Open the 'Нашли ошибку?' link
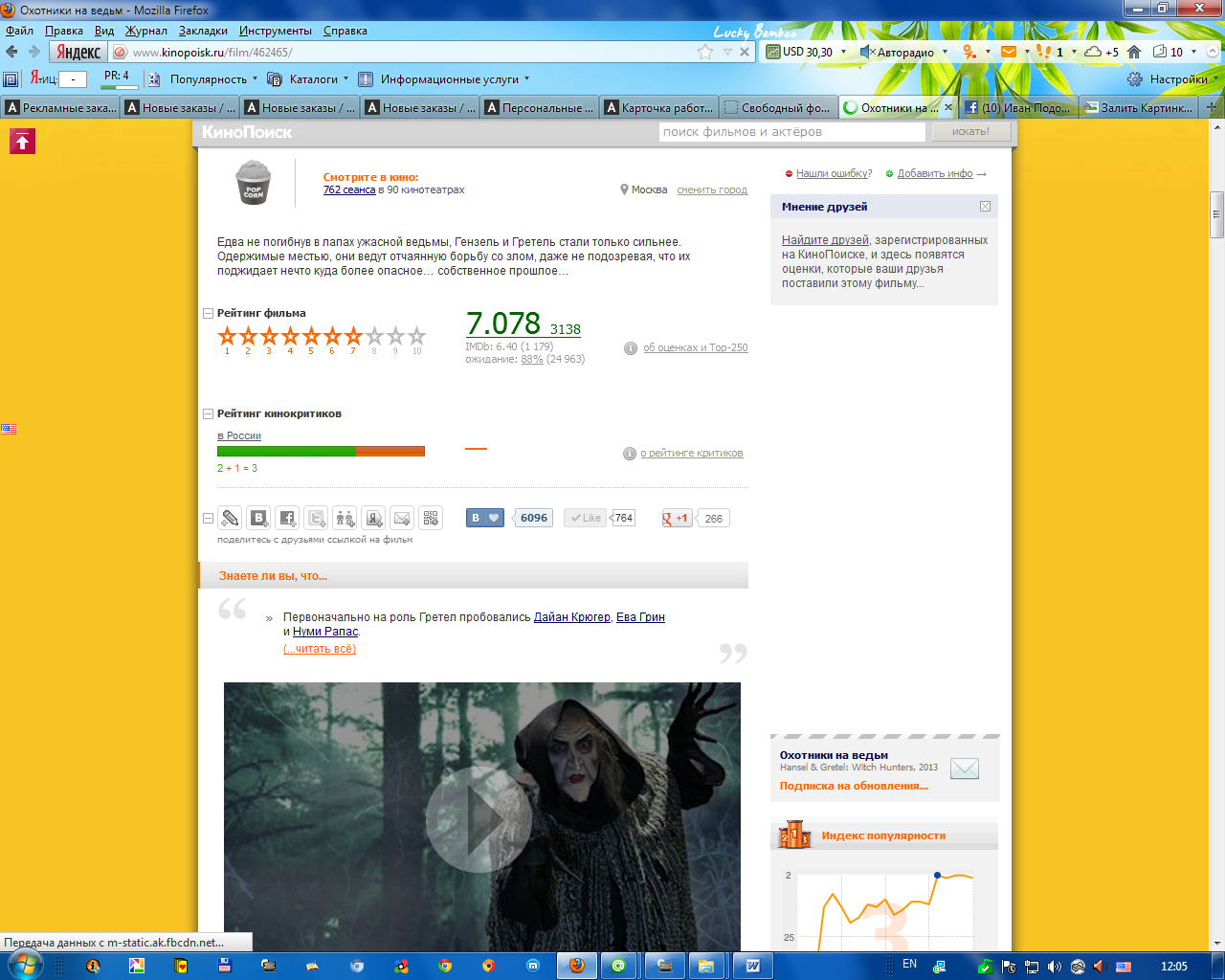The image size is (1225, 980). click(x=835, y=173)
